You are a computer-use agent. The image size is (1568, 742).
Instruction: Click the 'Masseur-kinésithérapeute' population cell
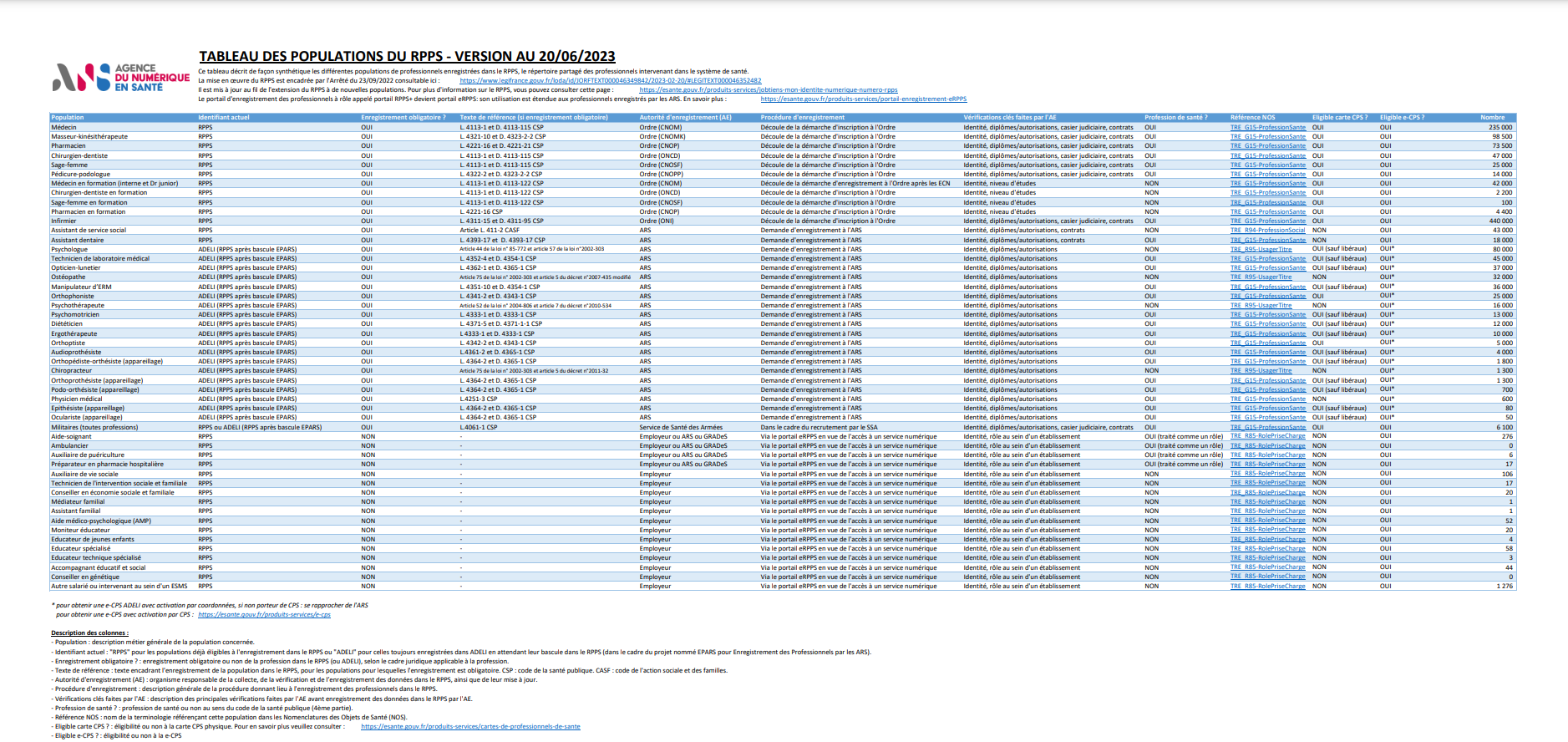(x=89, y=137)
